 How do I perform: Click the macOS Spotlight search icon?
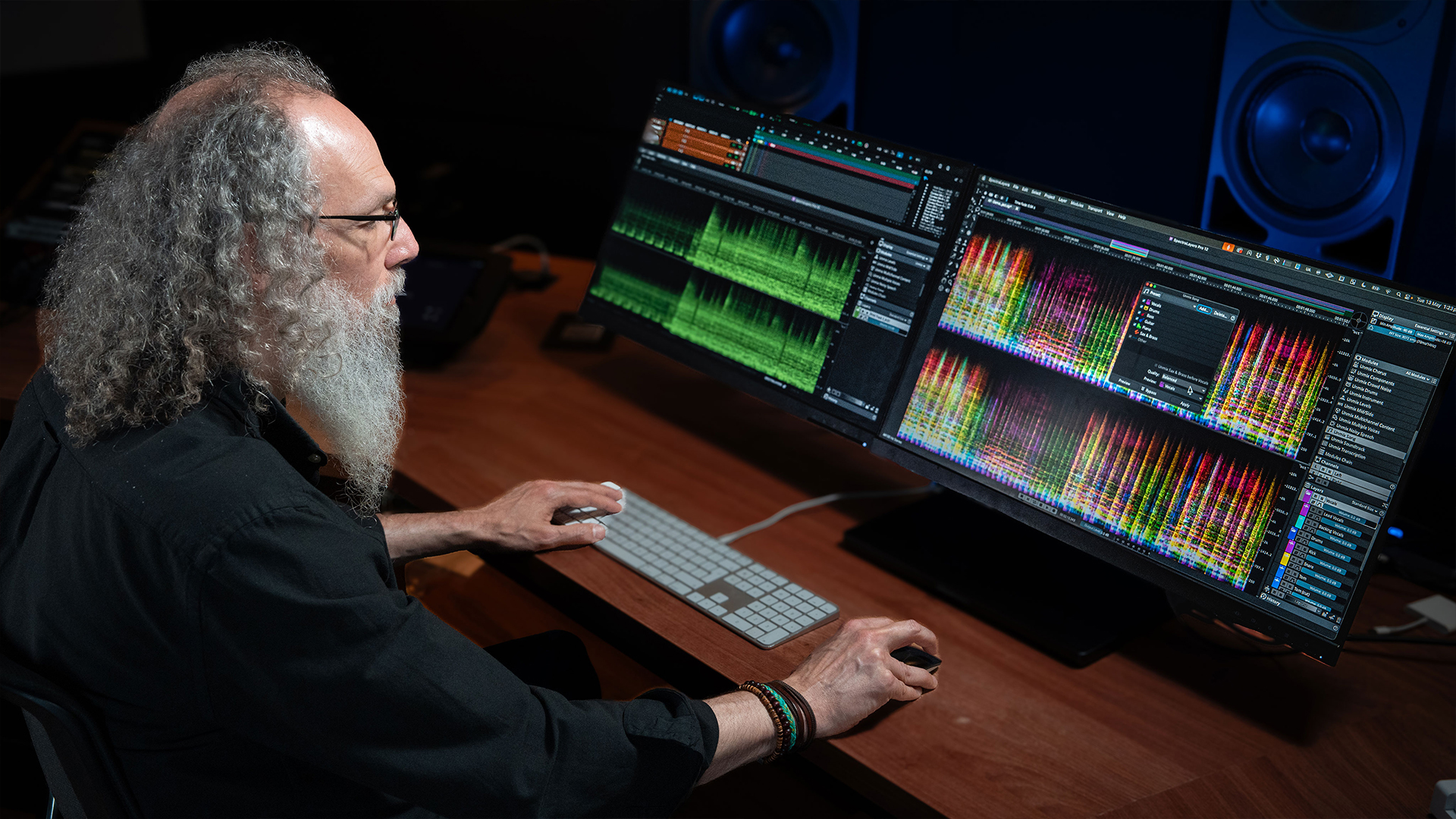(1398, 294)
